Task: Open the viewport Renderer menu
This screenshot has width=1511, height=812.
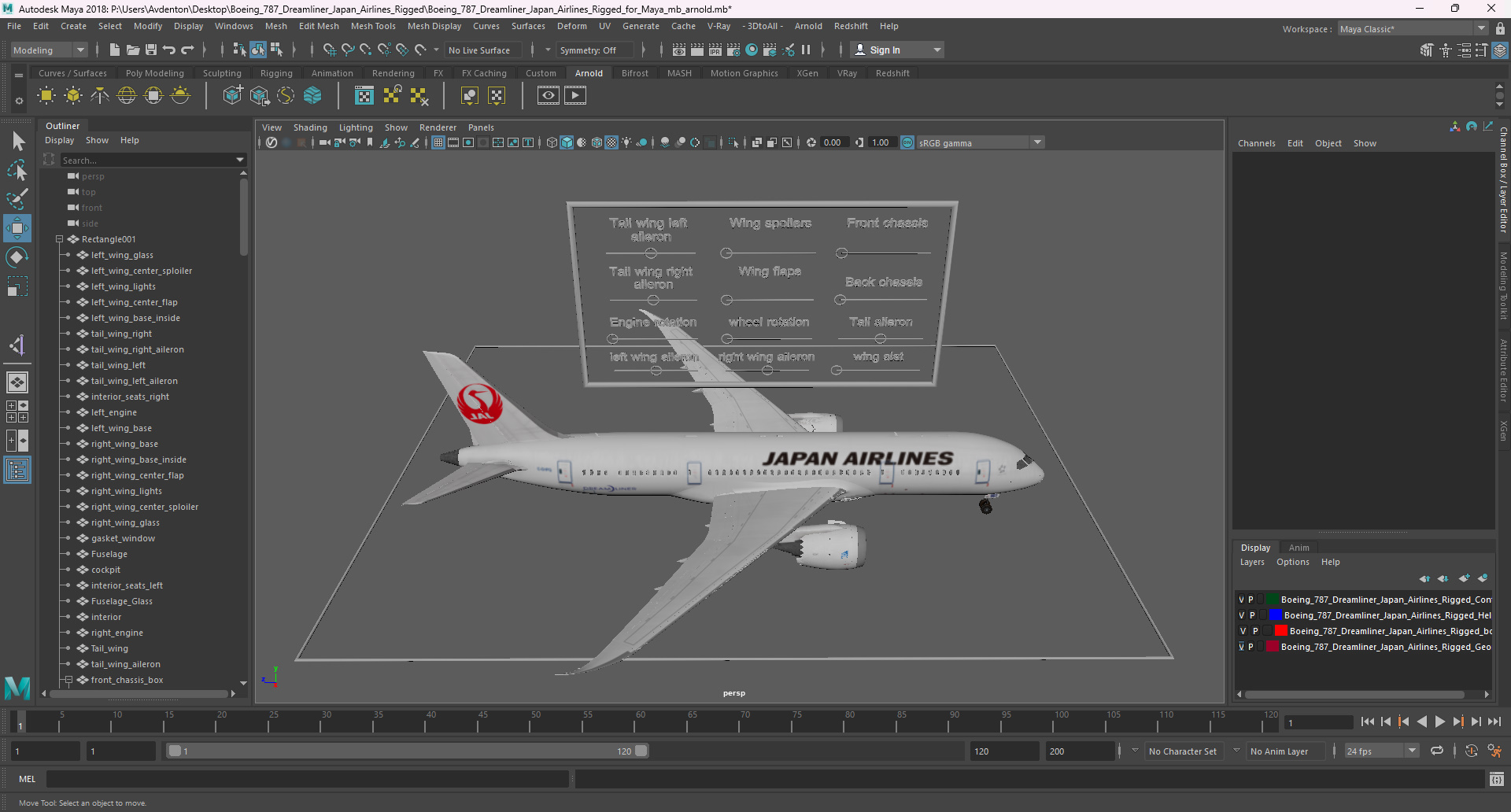Action: tap(438, 127)
